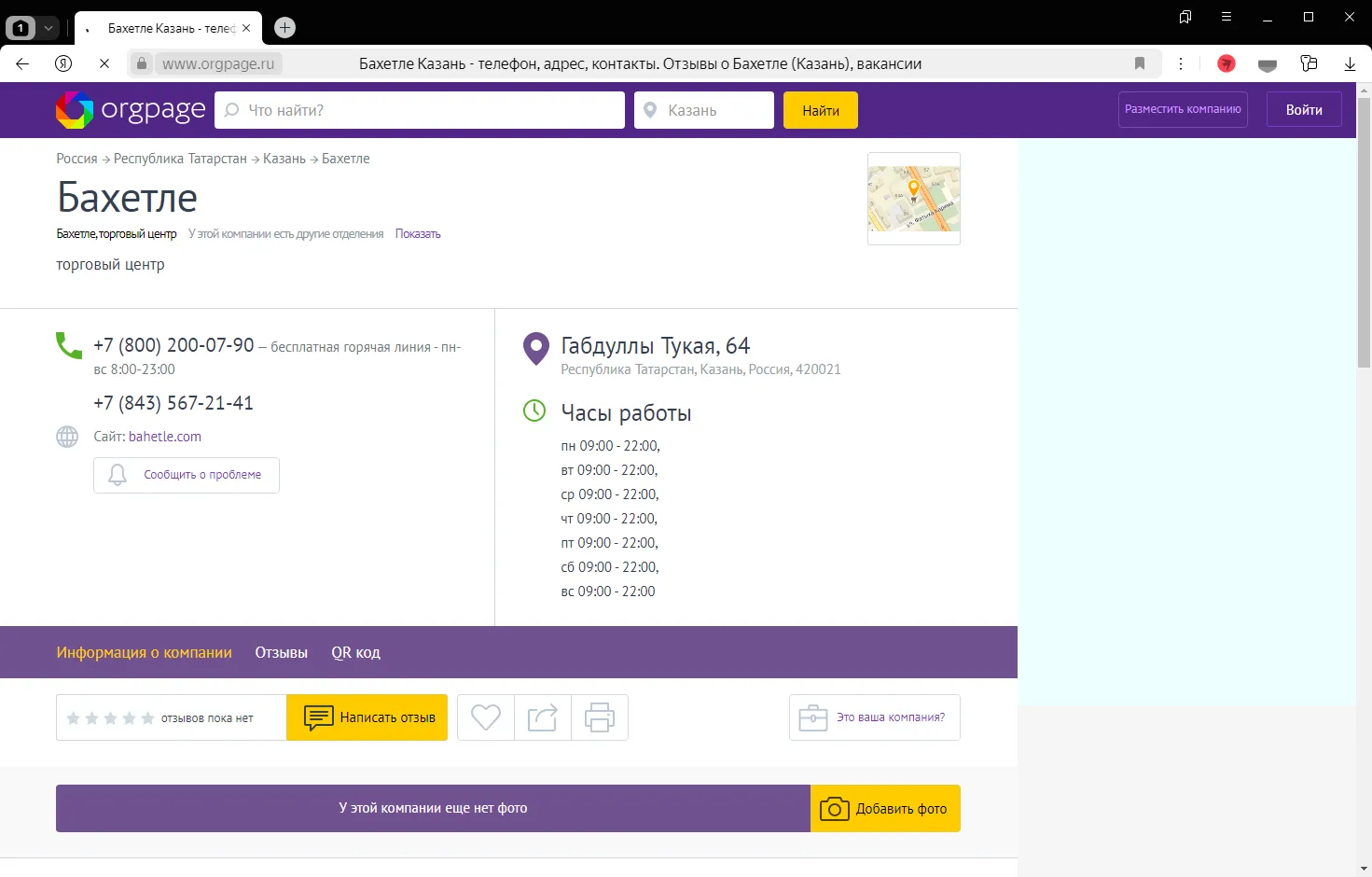Click вс 09:00 - 22:00 hours row

tap(608, 592)
